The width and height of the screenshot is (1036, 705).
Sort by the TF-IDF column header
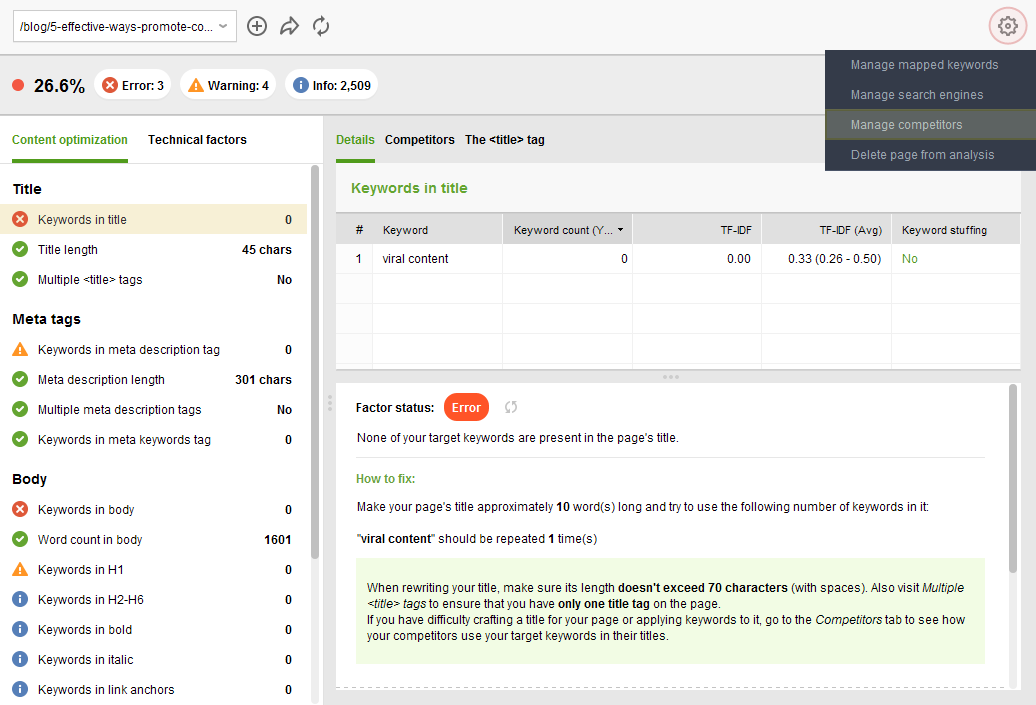(696, 230)
